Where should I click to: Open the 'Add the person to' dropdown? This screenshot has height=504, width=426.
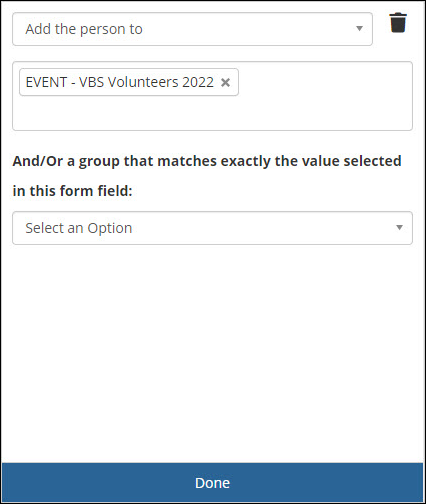(x=192, y=29)
